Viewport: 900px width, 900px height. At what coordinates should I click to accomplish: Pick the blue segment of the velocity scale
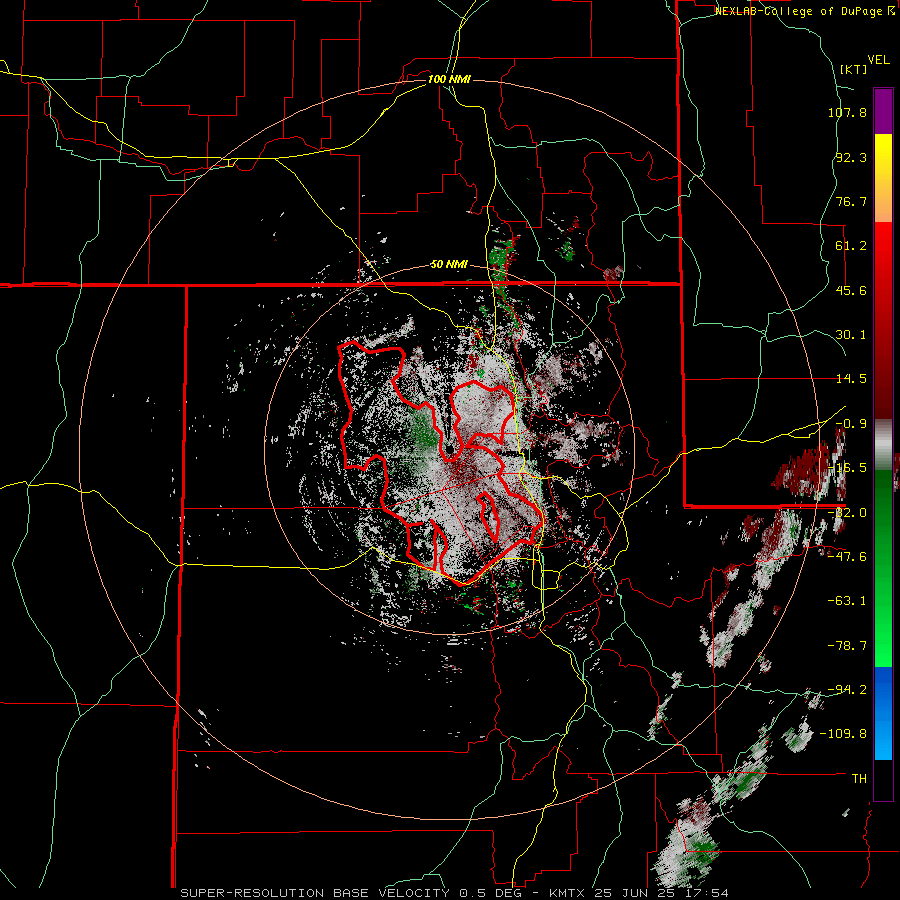(x=883, y=712)
